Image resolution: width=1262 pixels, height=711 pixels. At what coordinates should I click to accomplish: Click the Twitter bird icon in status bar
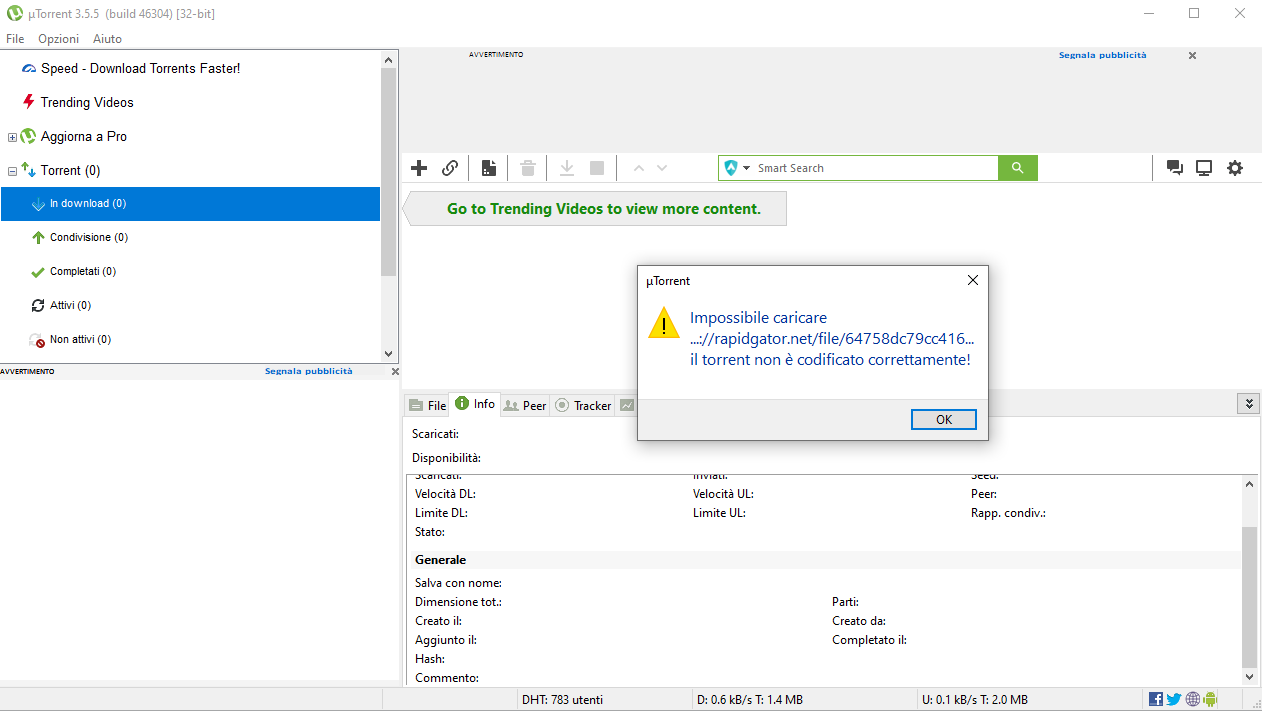coord(1174,699)
